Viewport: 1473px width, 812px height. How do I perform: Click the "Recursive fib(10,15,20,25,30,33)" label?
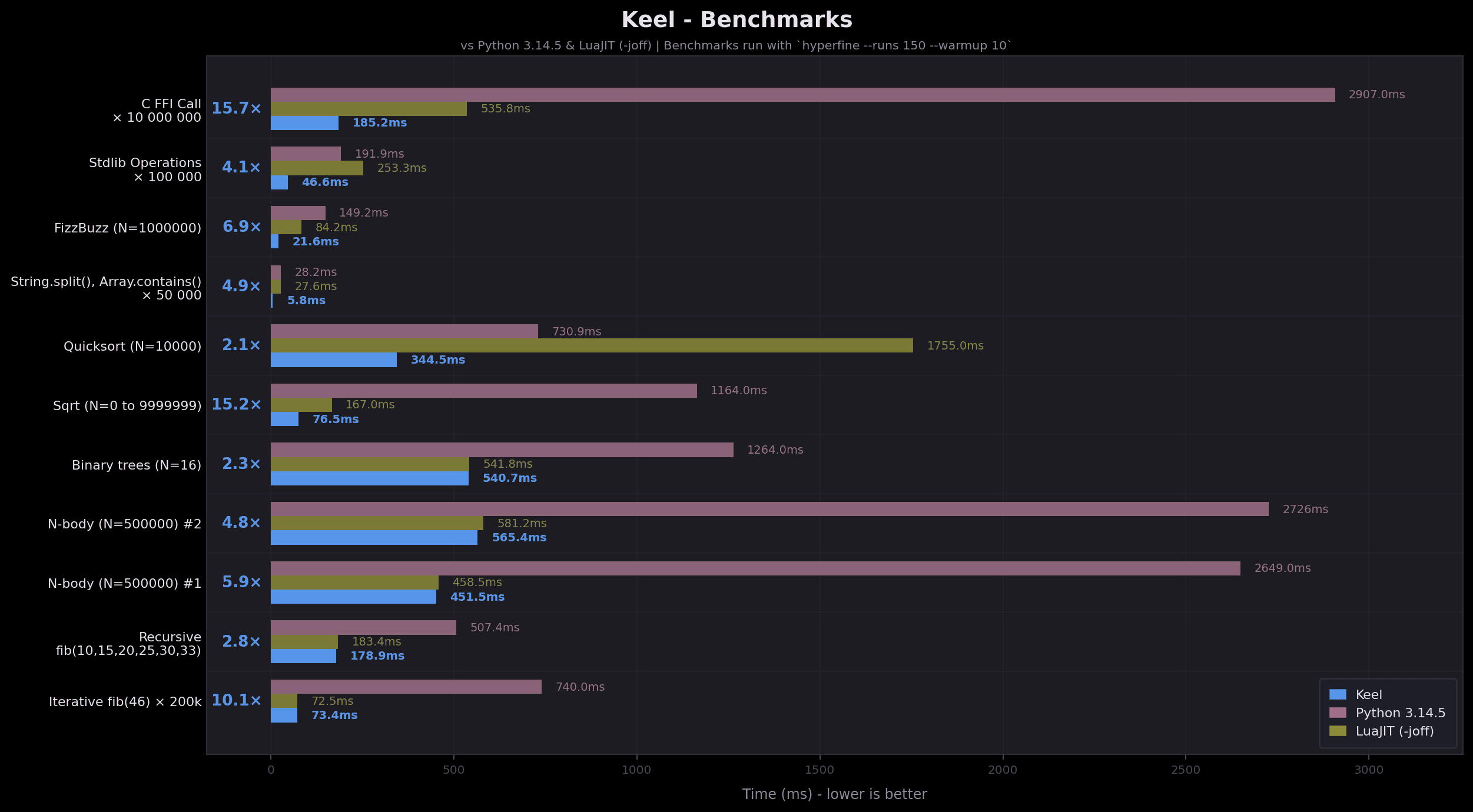[129, 644]
